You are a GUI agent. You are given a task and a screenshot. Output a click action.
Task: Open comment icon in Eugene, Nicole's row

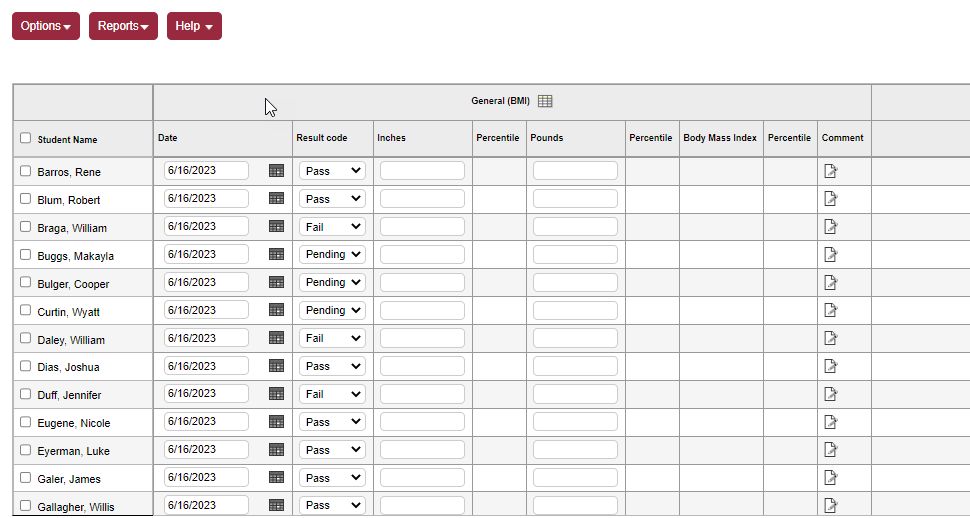pyautogui.click(x=830, y=422)
